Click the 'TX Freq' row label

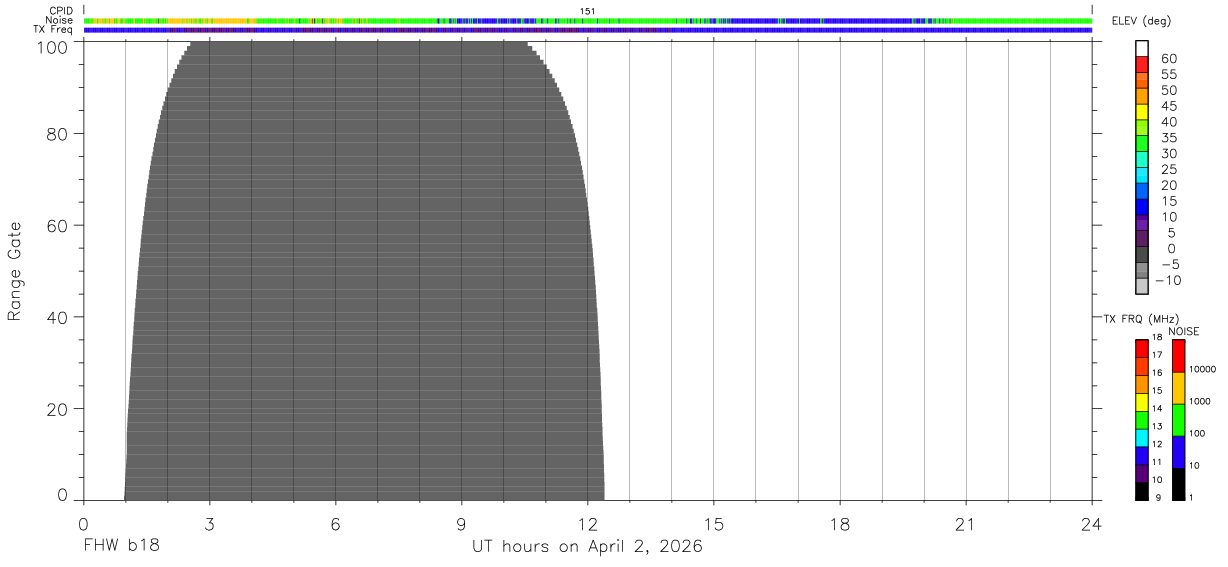point(54,29)
